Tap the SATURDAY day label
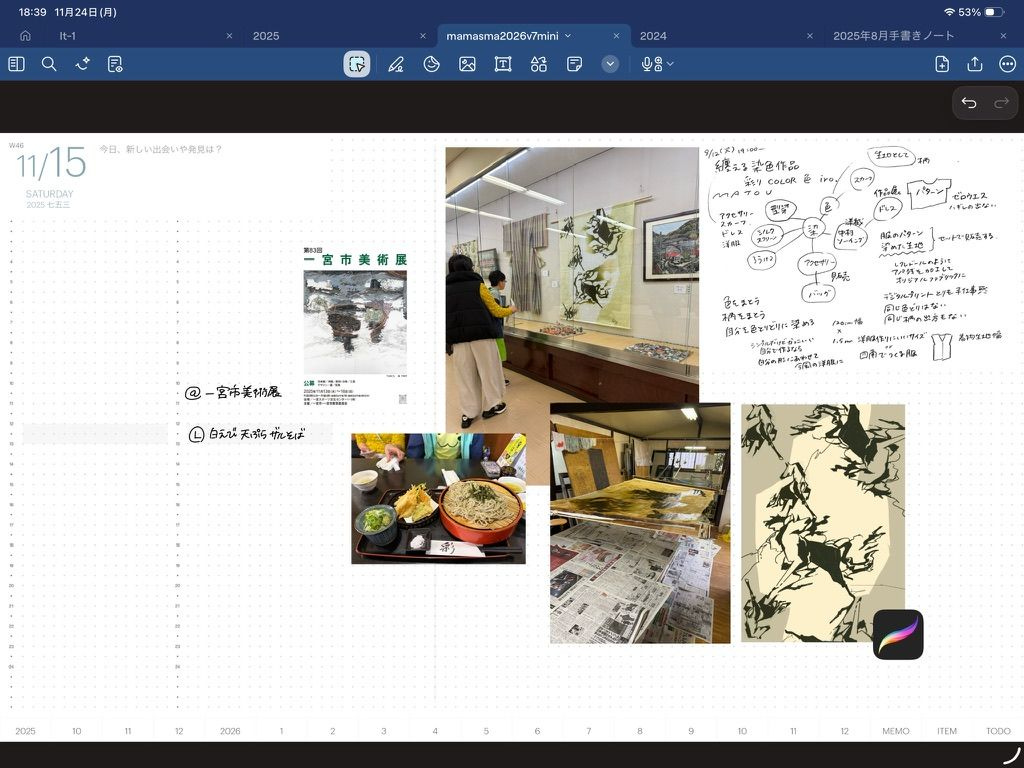The image size is (1024, 768). 50,194
